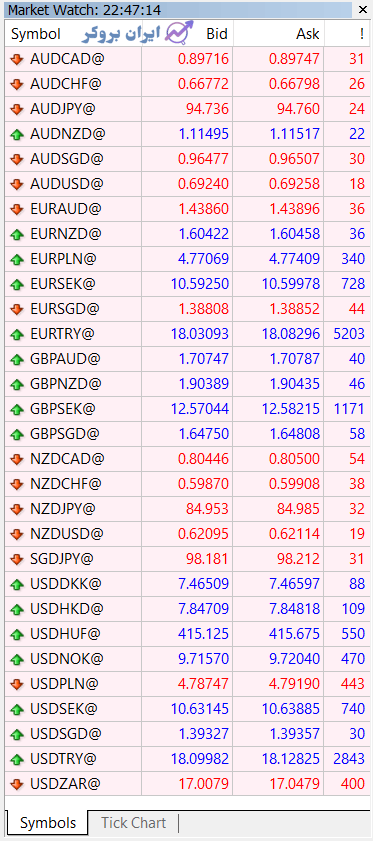Click the Iran Broker logo in header
The image size is (373, 841).
point(138,34)
